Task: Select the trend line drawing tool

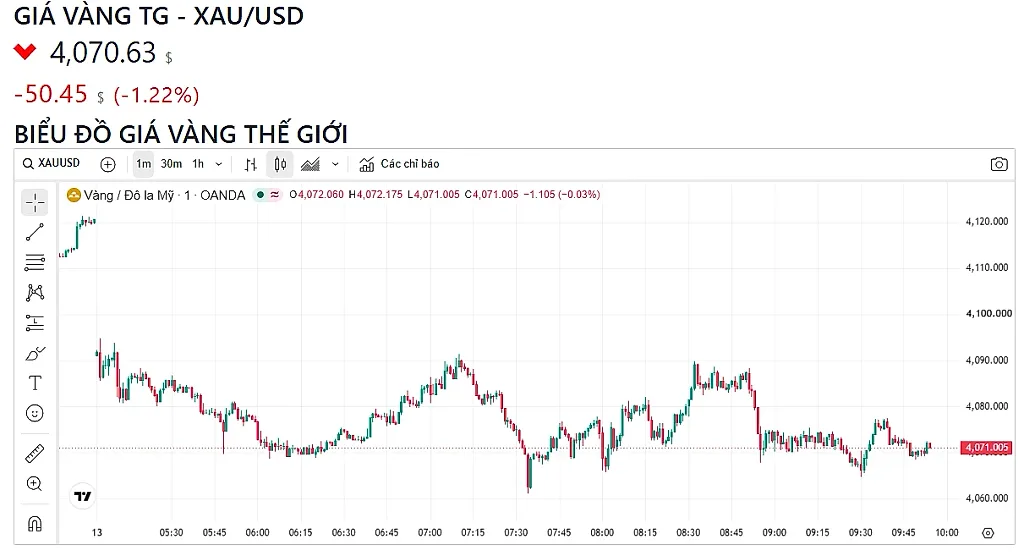Action: 35,232
